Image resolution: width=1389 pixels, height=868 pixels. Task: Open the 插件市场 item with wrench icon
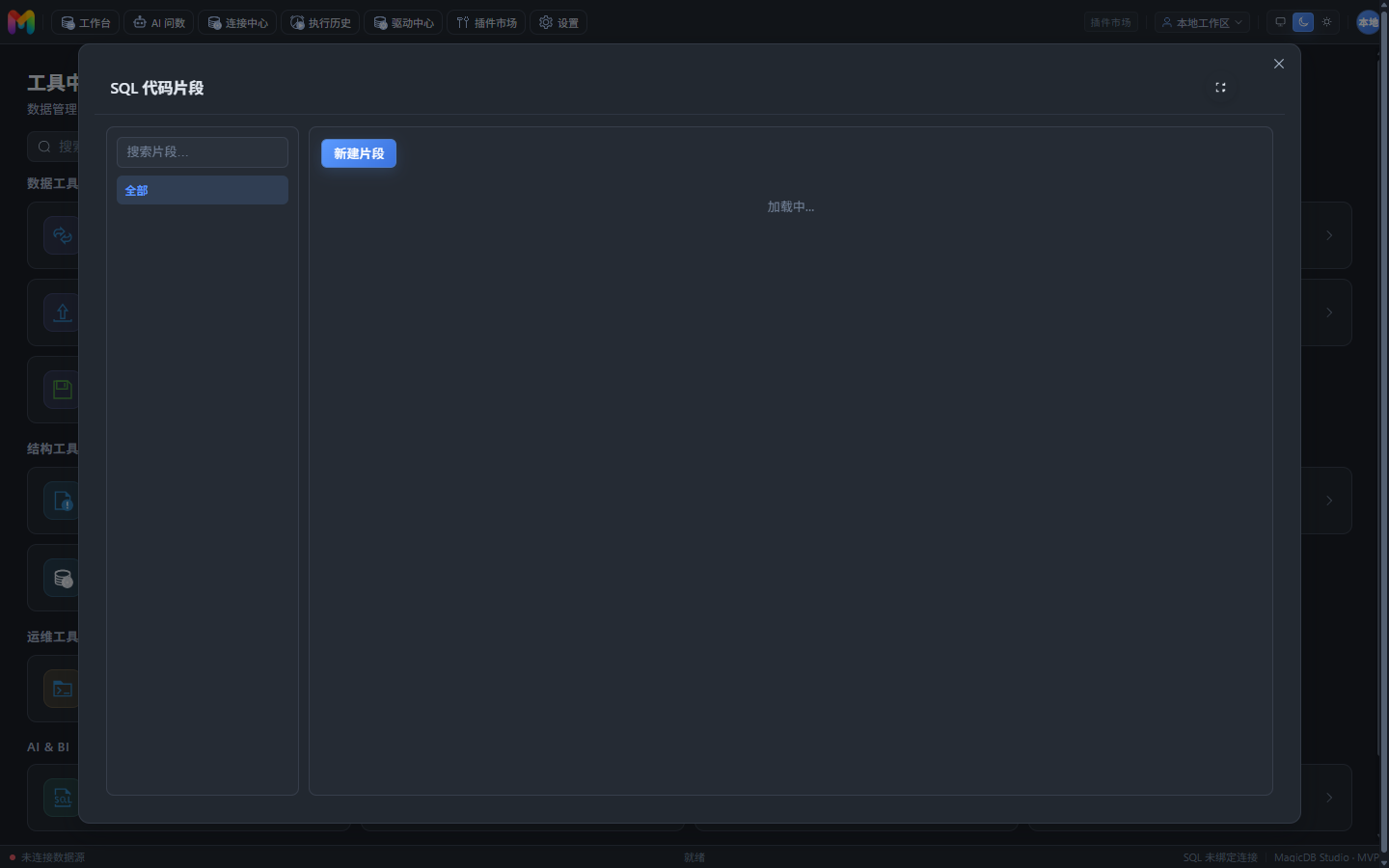pos(486,22)
